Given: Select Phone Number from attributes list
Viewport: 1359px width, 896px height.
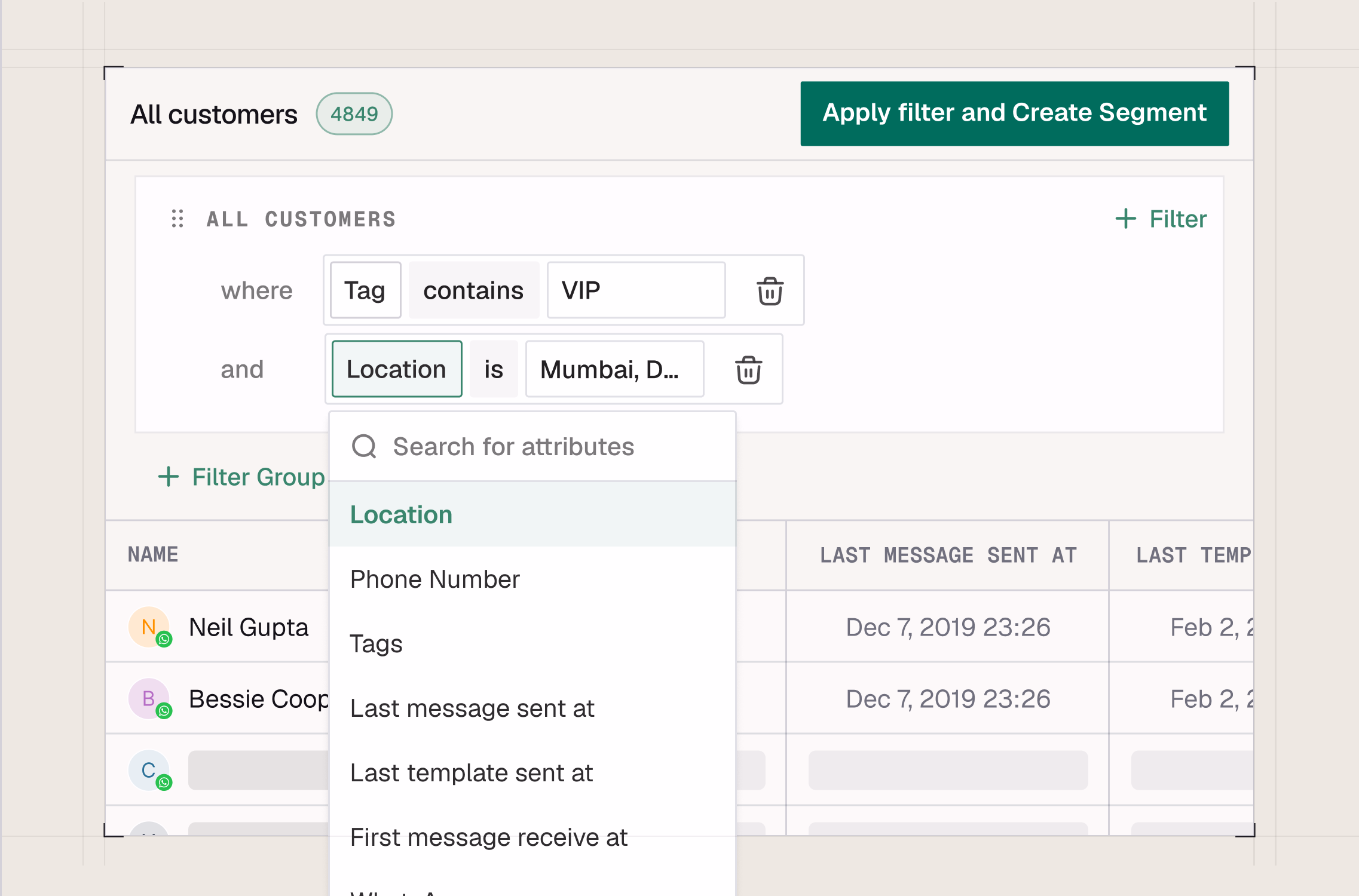Looking at the screenshot, I should (x=435, y=579).
